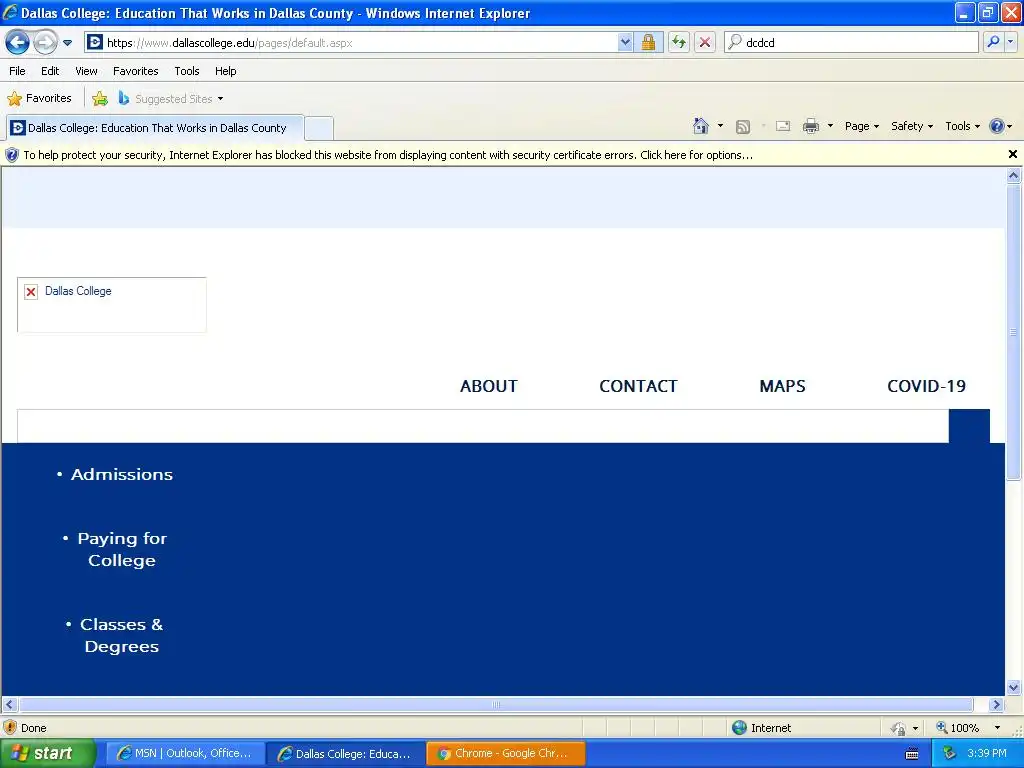Click the address bar URL field
Screen dimensions: 1024x768
point(351,42)
